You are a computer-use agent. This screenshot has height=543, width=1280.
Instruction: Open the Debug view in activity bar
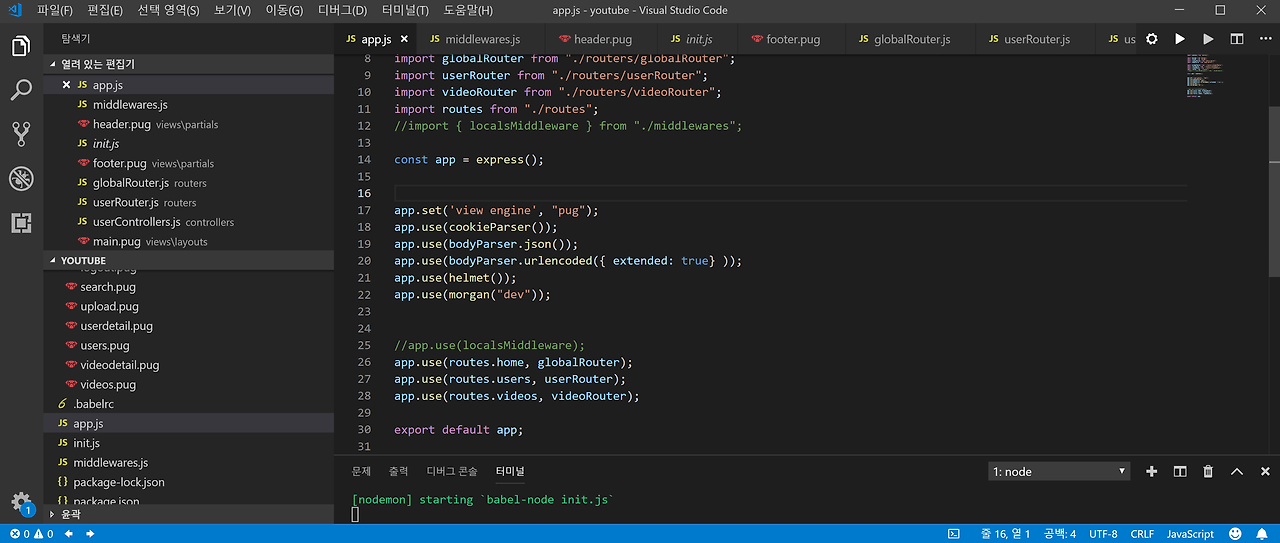[x=21, y=179]
